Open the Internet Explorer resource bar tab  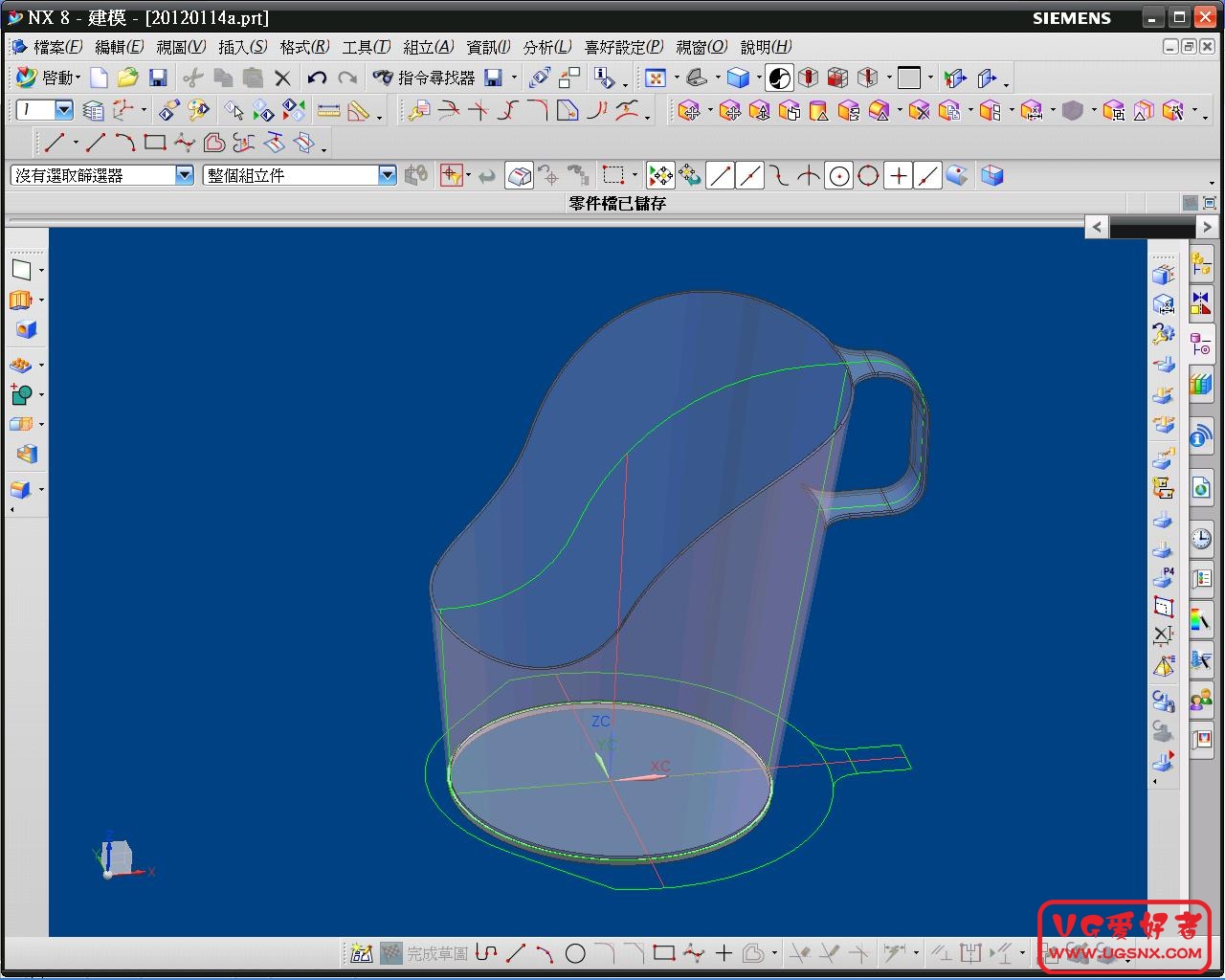(1201, 487)
